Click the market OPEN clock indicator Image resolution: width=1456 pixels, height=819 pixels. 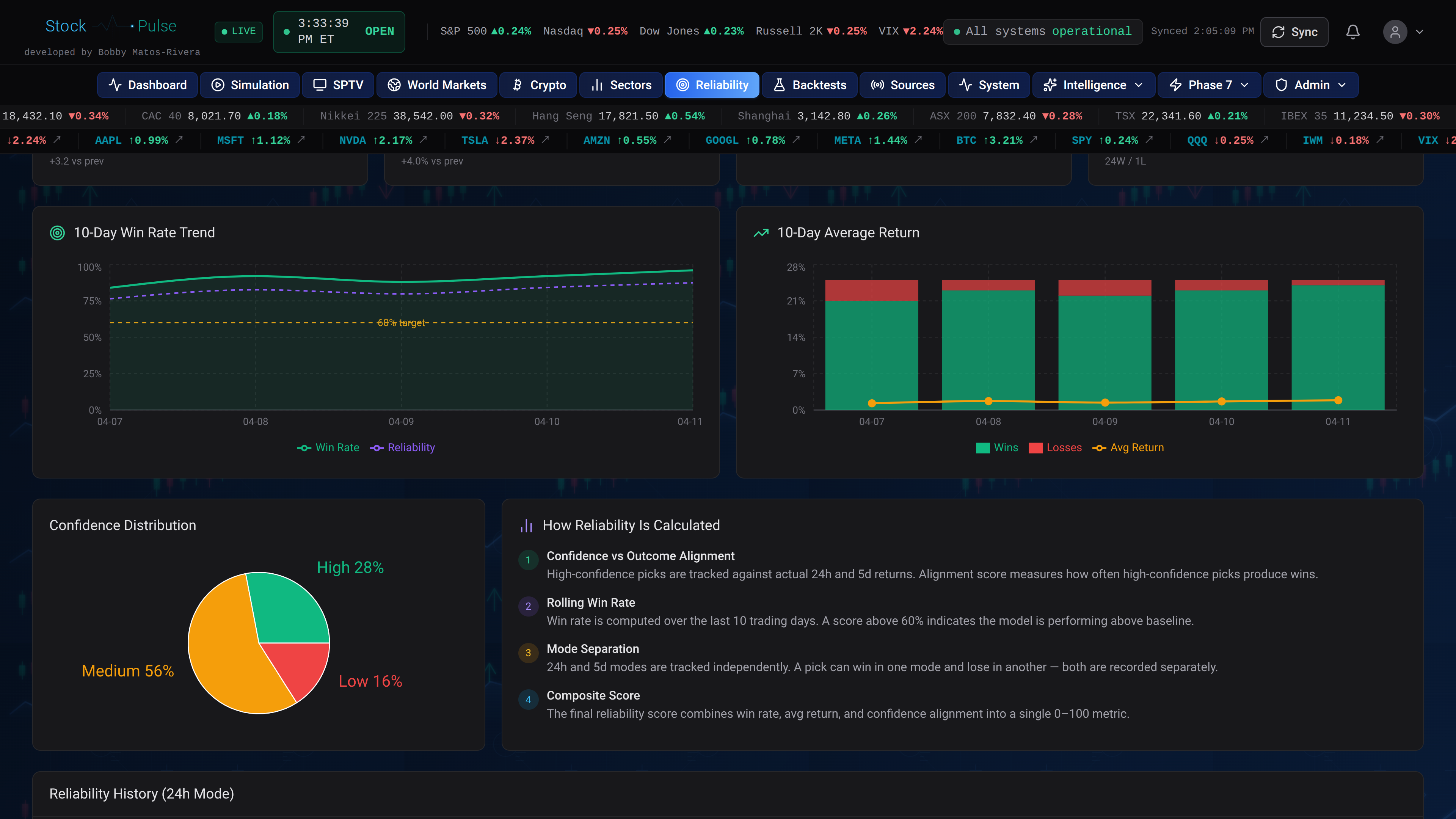pos(339,31)
